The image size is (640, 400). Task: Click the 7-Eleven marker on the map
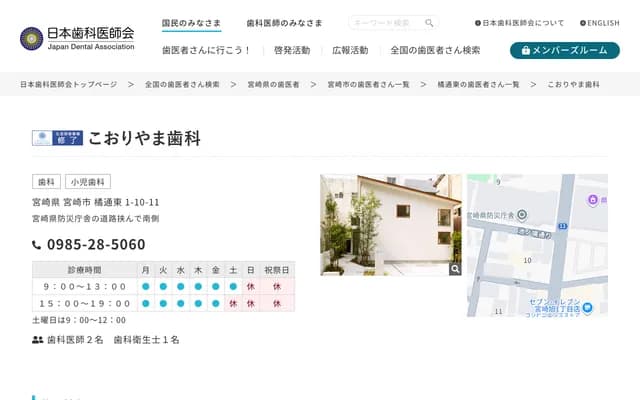(587, 306)
